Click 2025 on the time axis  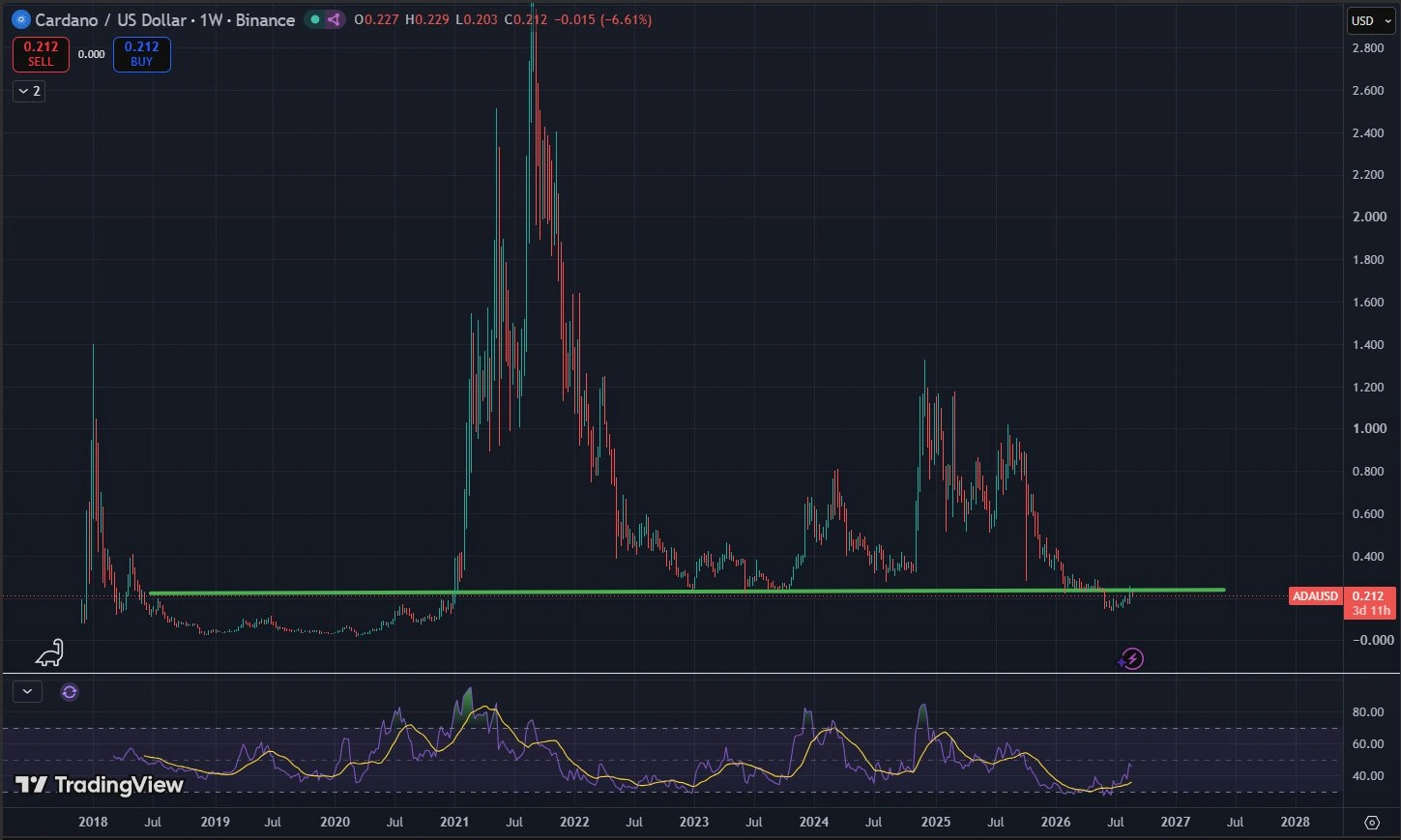(936, 823)
